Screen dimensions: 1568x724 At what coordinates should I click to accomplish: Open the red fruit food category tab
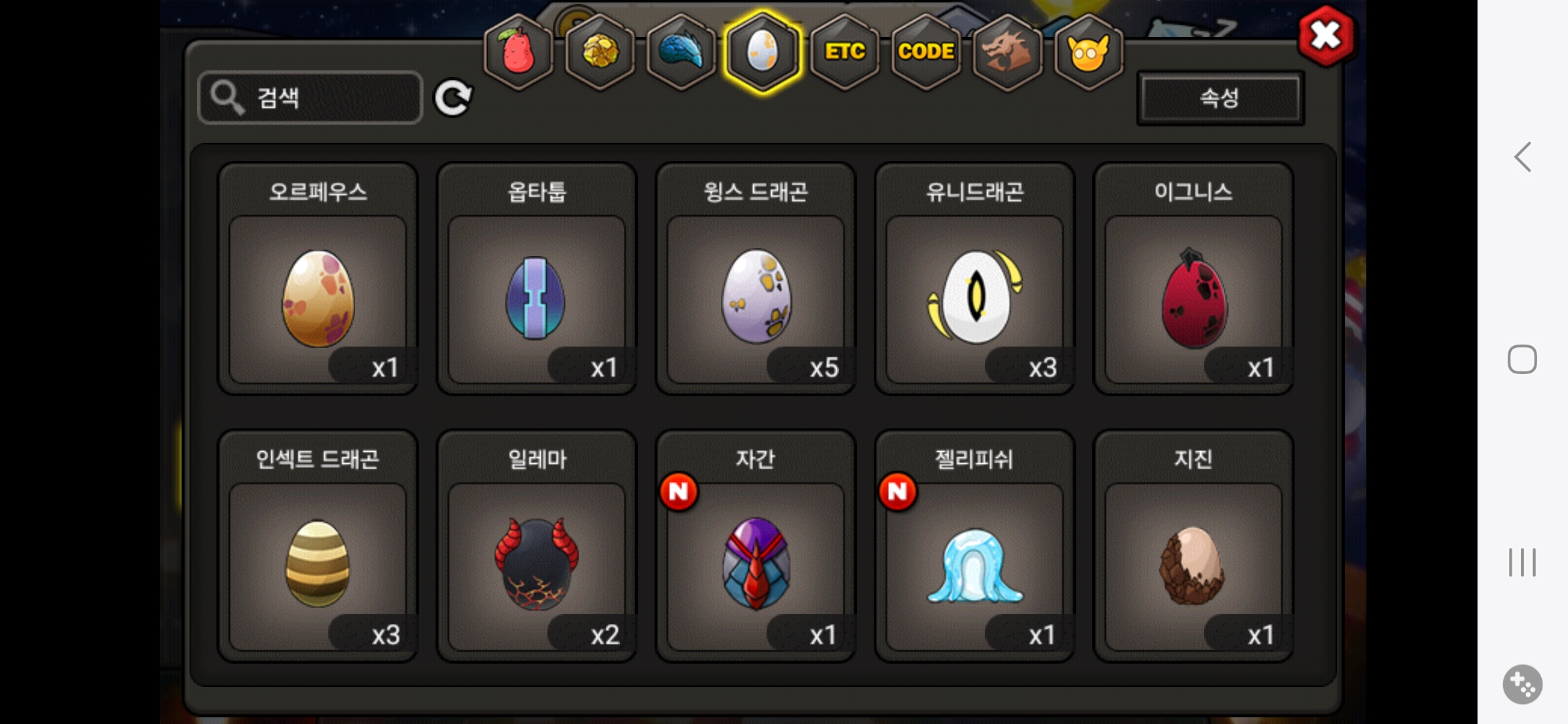pyautogui.click(x=518, y=52)
